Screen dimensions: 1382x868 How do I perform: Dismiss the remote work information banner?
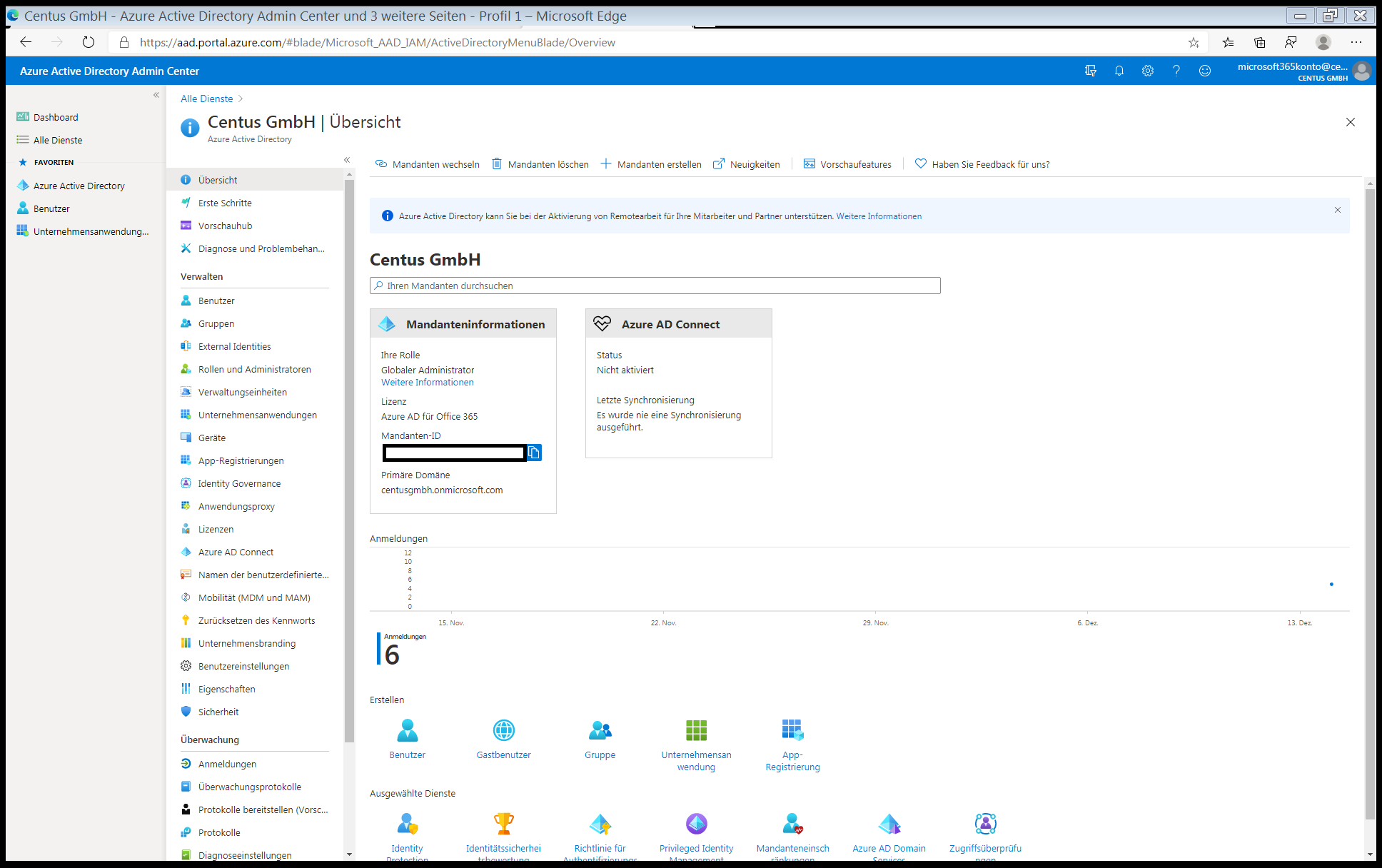[x=1338, y=210]
